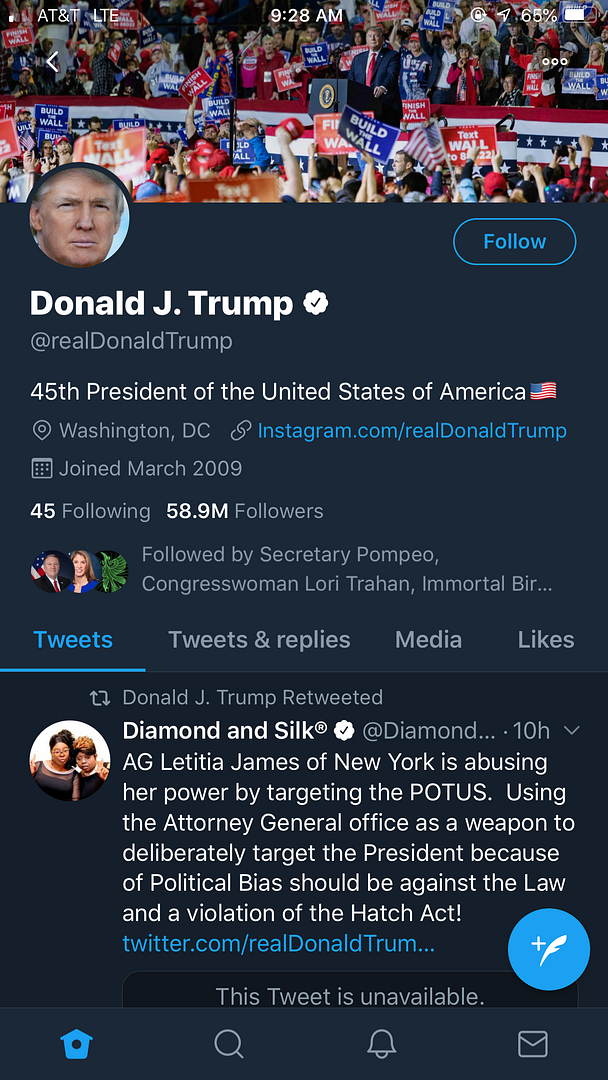Tap the compose tweet floating button
This screenshot has width=608, height=1080.
point(548,948)
